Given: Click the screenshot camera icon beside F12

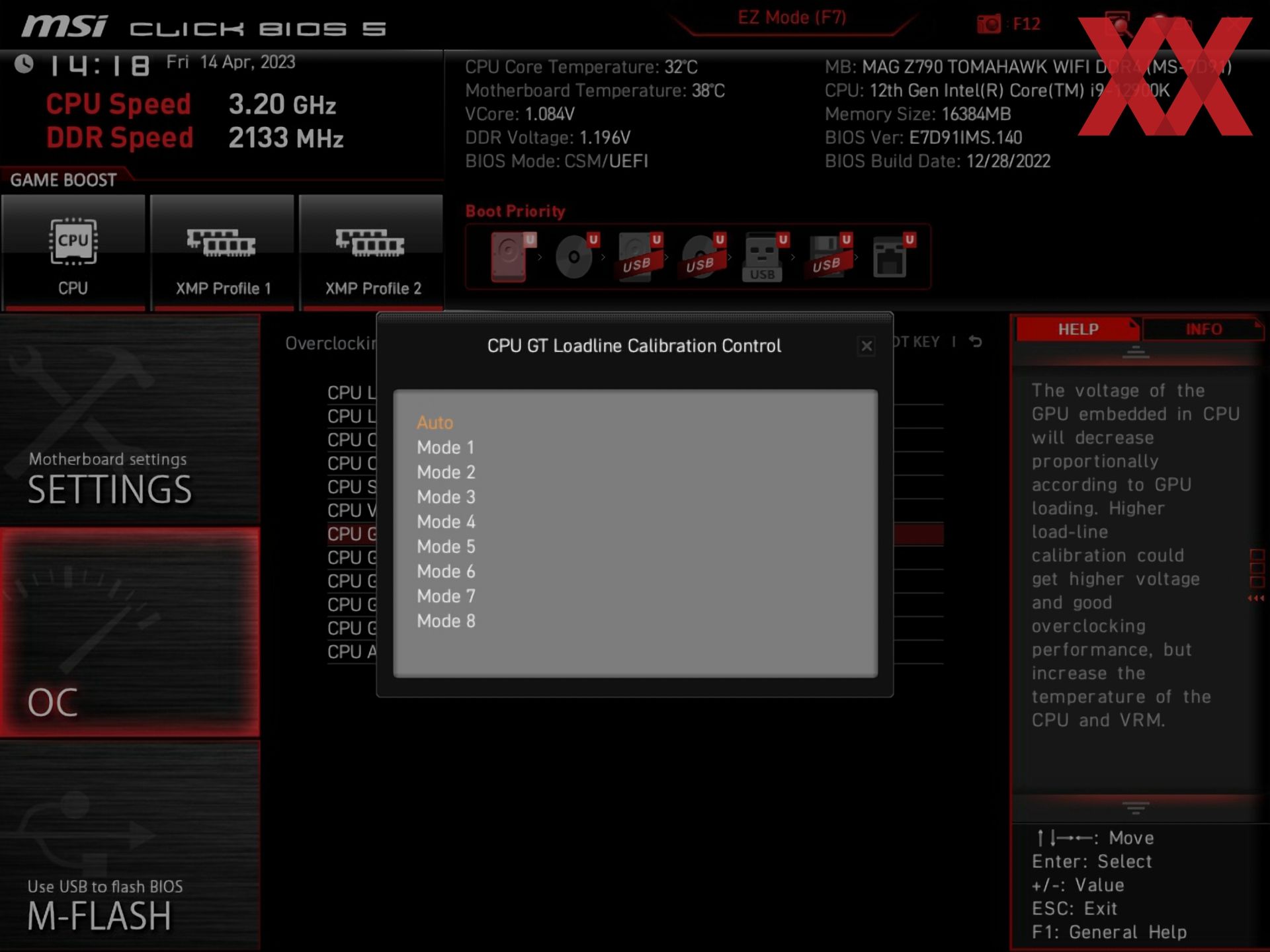Looking at the screenshot, I should [x=988, y=24].
